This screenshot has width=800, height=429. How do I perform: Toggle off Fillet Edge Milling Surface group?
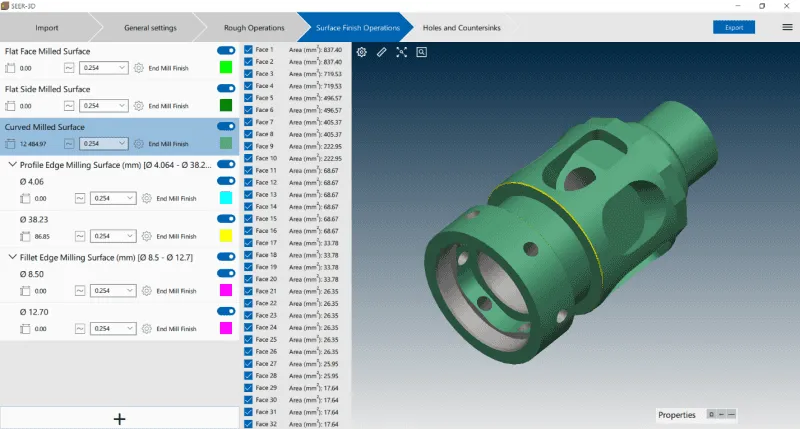tap(226, 257)
